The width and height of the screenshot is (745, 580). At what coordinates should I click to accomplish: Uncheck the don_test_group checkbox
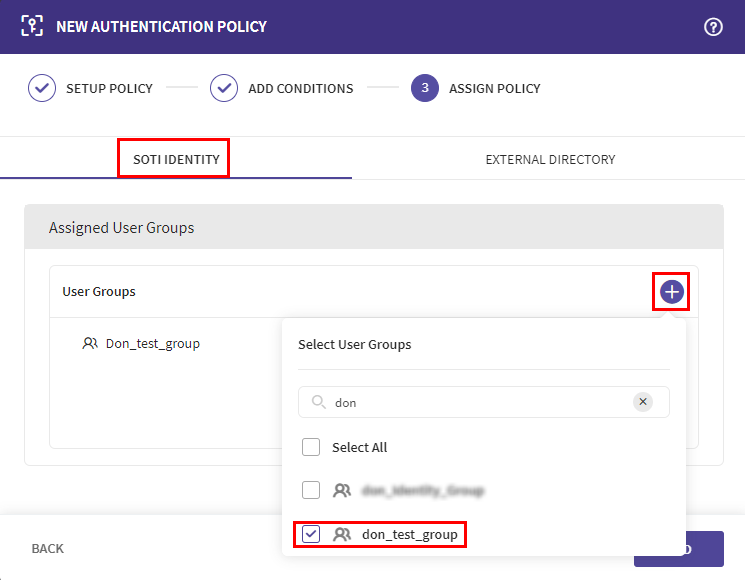point(311,534)
